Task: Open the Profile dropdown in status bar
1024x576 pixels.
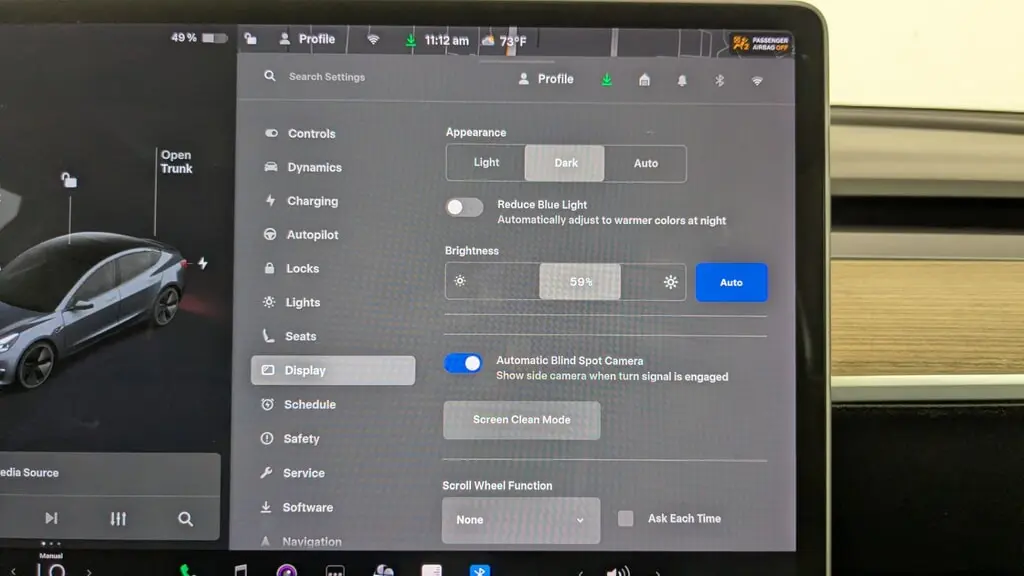Action: tap(307, 39)
